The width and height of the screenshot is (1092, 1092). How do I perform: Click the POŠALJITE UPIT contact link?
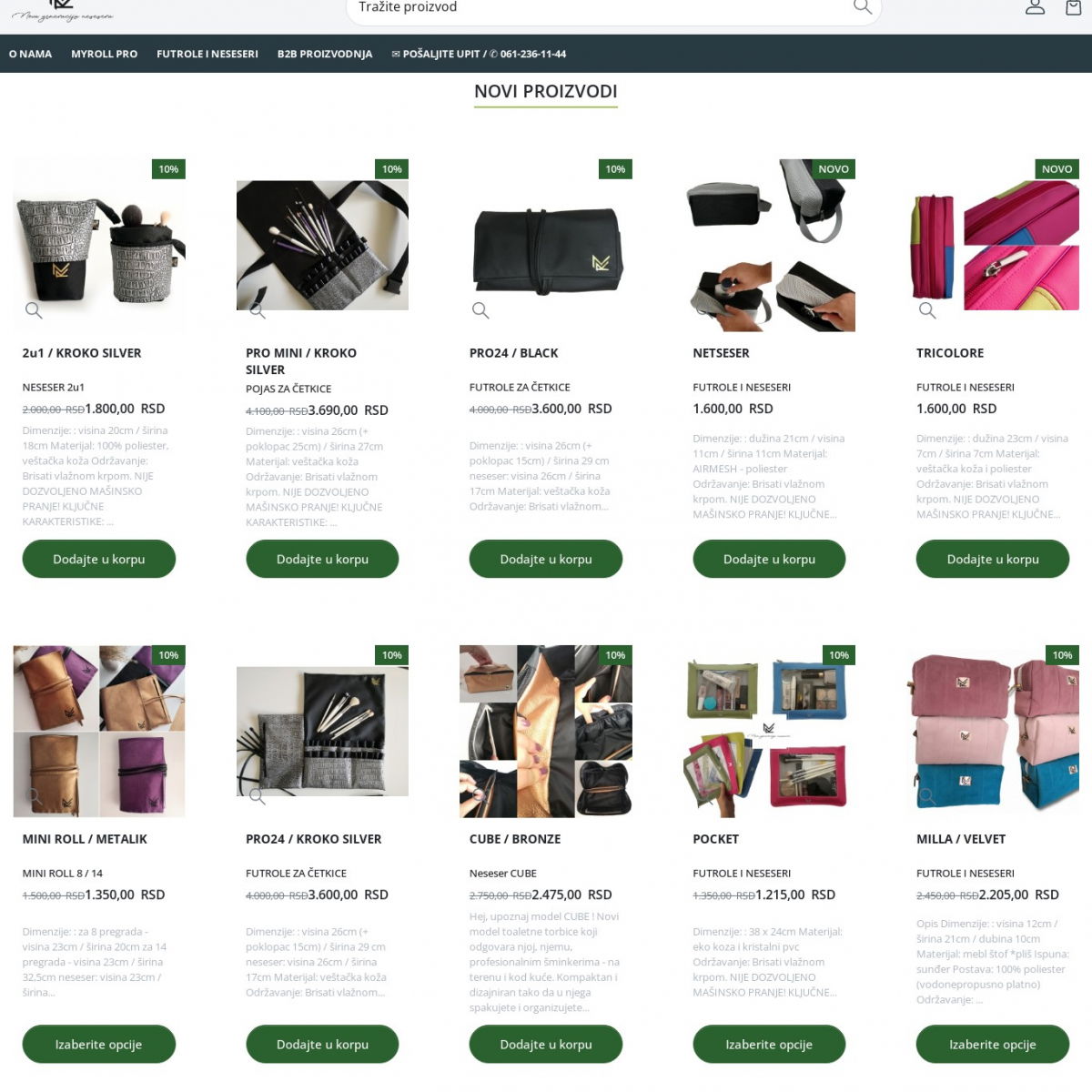pos(479,54)
